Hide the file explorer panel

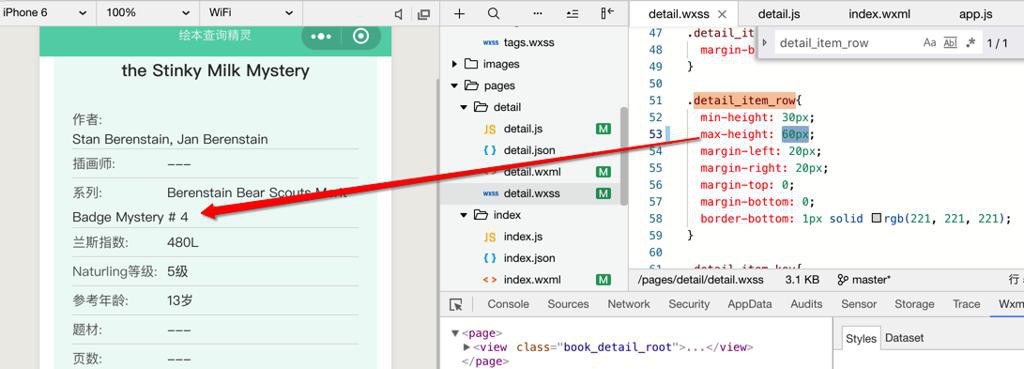607,14
